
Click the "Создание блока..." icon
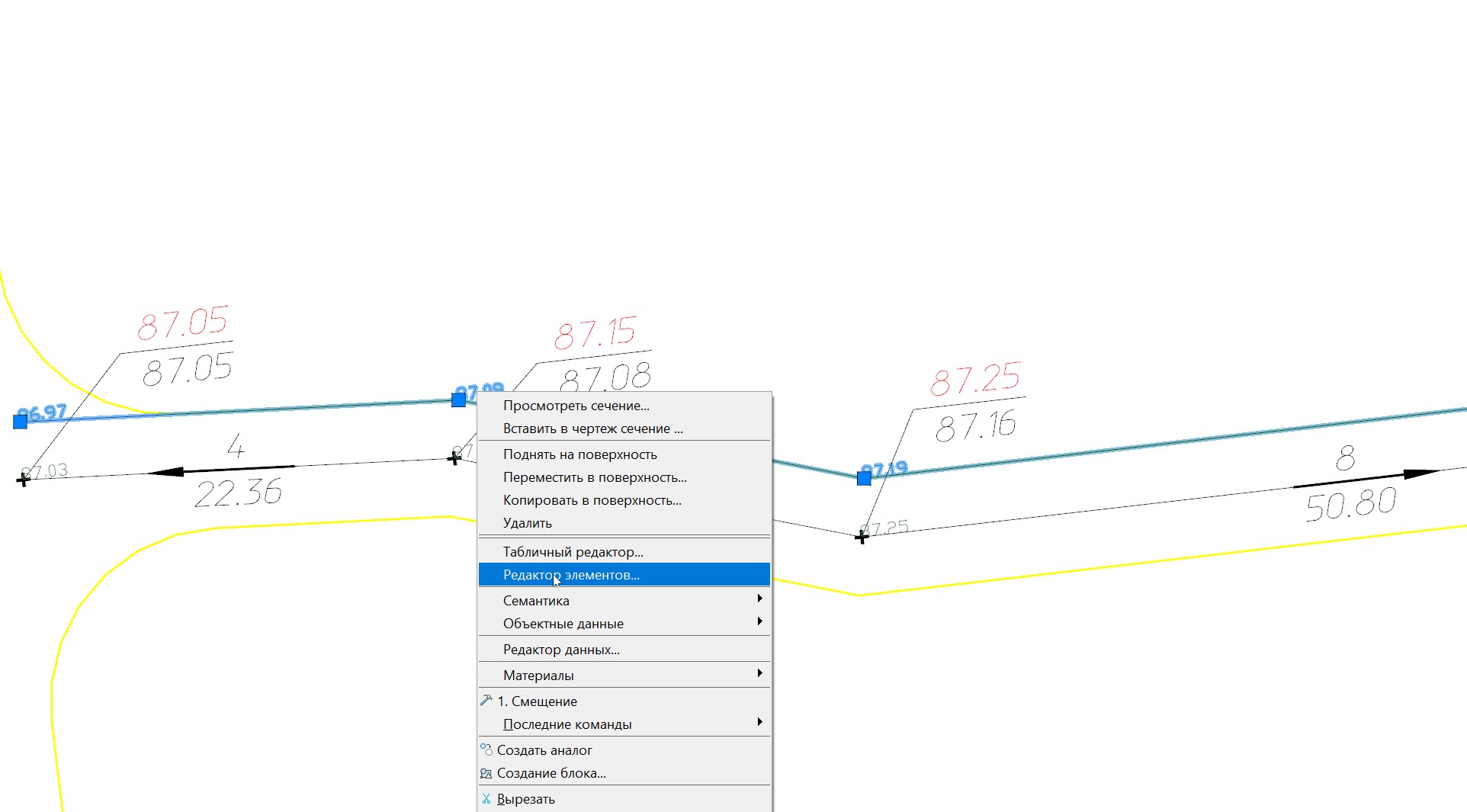pos(486,773)
